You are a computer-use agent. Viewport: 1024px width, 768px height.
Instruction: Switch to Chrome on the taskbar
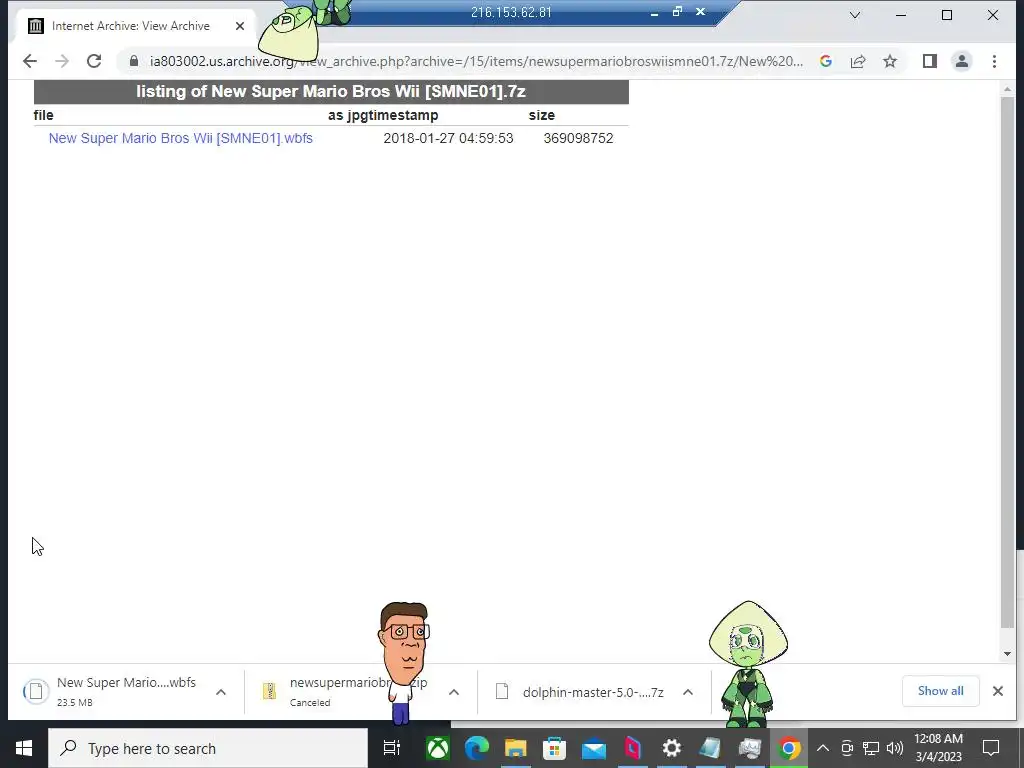[789, 748]
